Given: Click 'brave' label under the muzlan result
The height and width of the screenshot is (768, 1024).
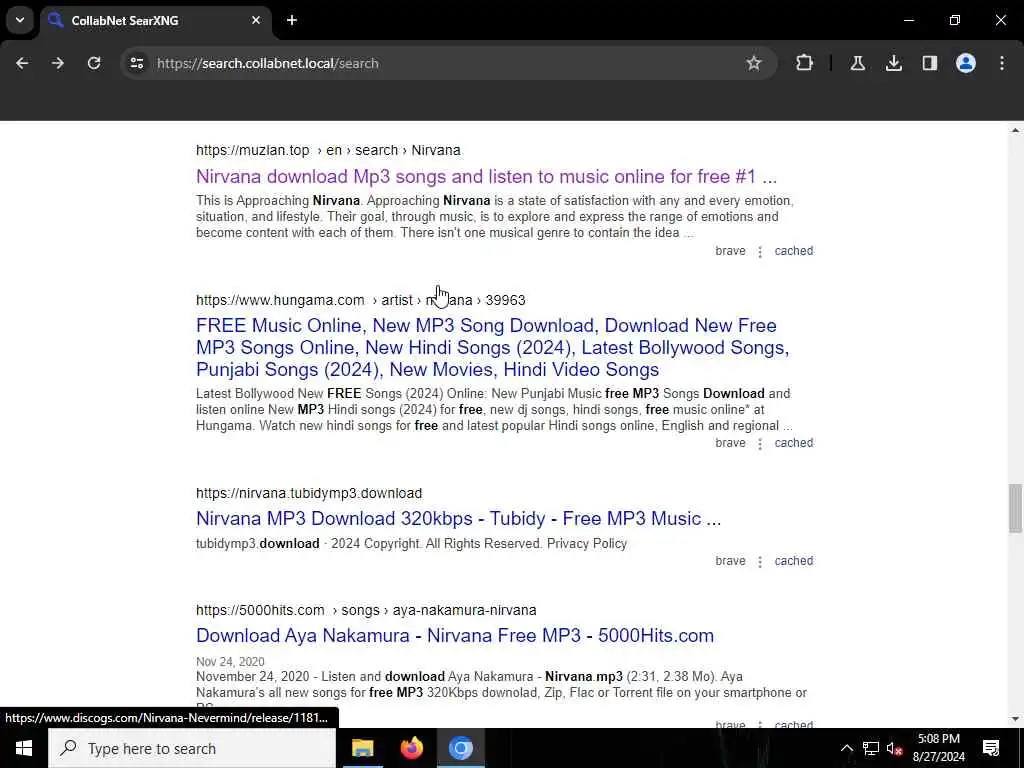Looking at the screenshot, I should pyautogui.click(x=730, y=251).
